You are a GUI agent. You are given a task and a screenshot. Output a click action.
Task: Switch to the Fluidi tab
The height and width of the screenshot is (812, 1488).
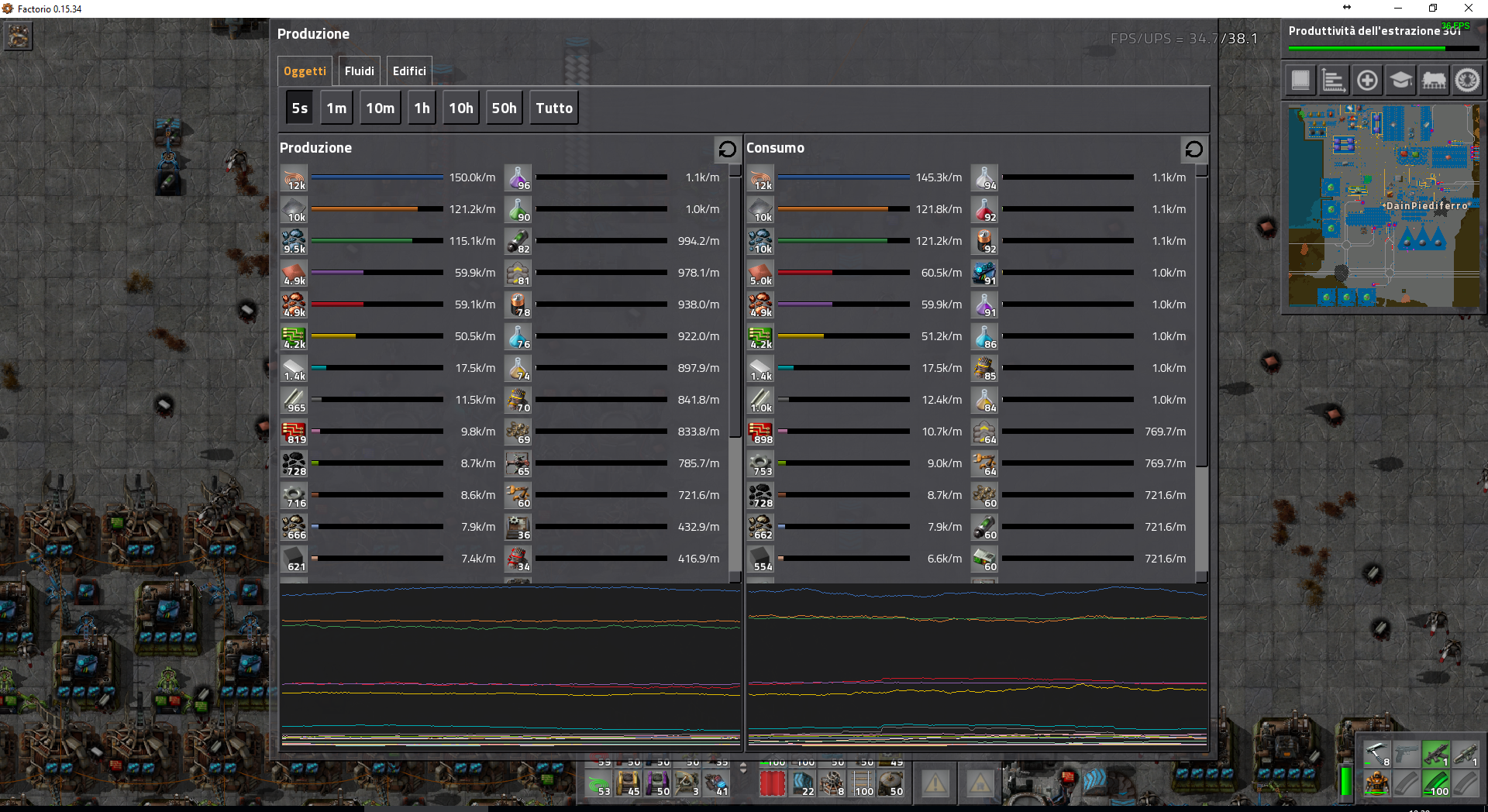pos(359,71)
